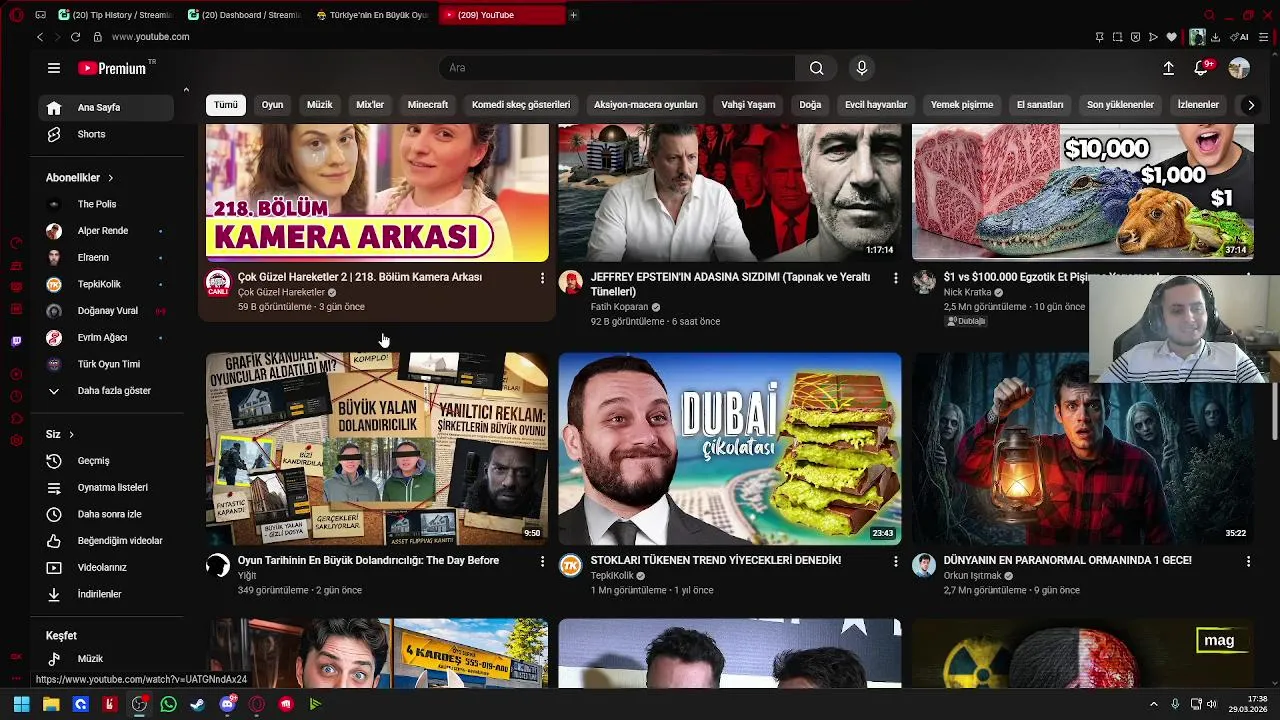Screen dimensions: 1280x720
Task: Open options menu for Dubai çikolatası video
Action: (896, 562)
